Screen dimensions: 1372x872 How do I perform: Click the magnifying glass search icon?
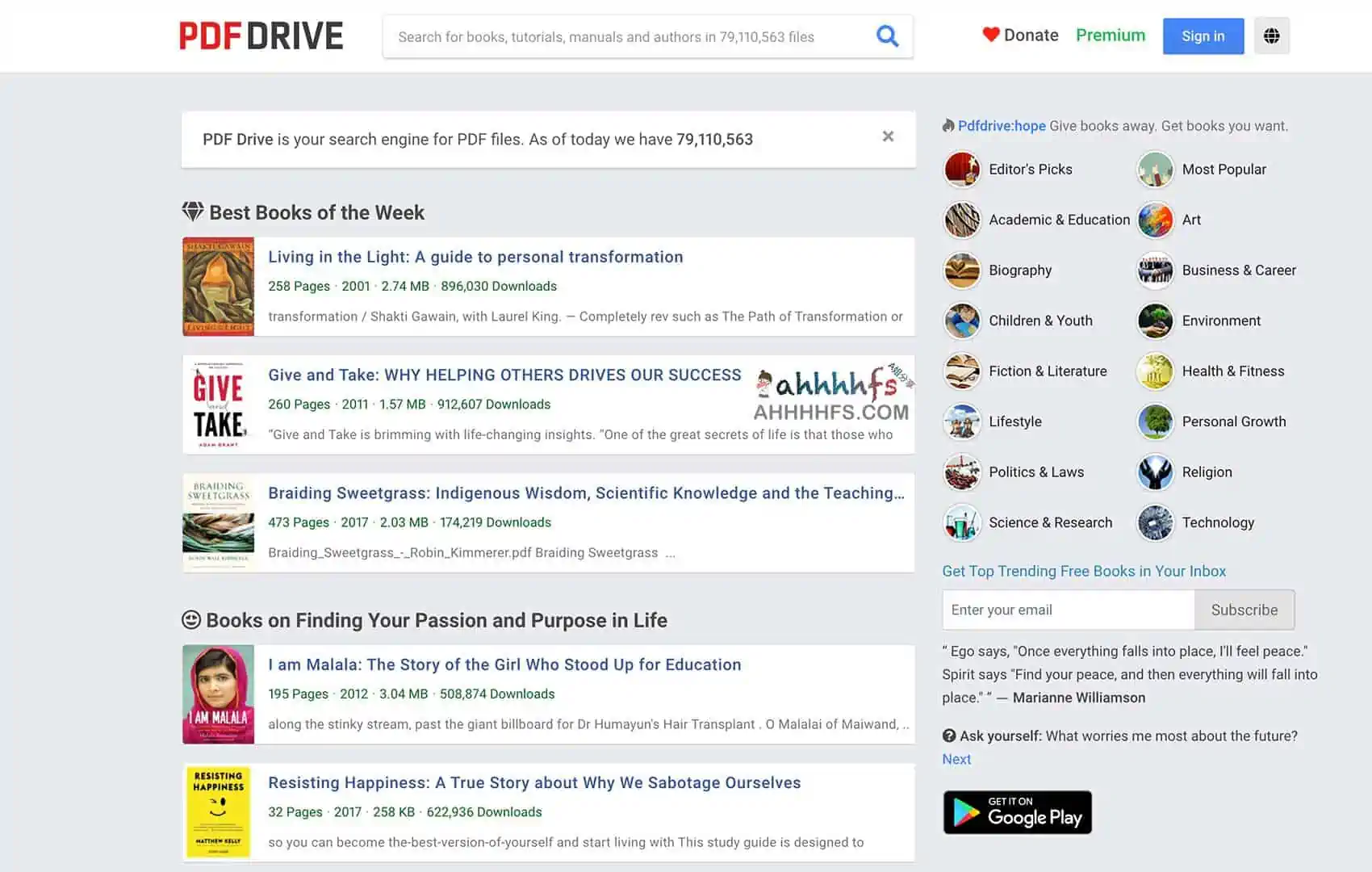tap(887, 36)
